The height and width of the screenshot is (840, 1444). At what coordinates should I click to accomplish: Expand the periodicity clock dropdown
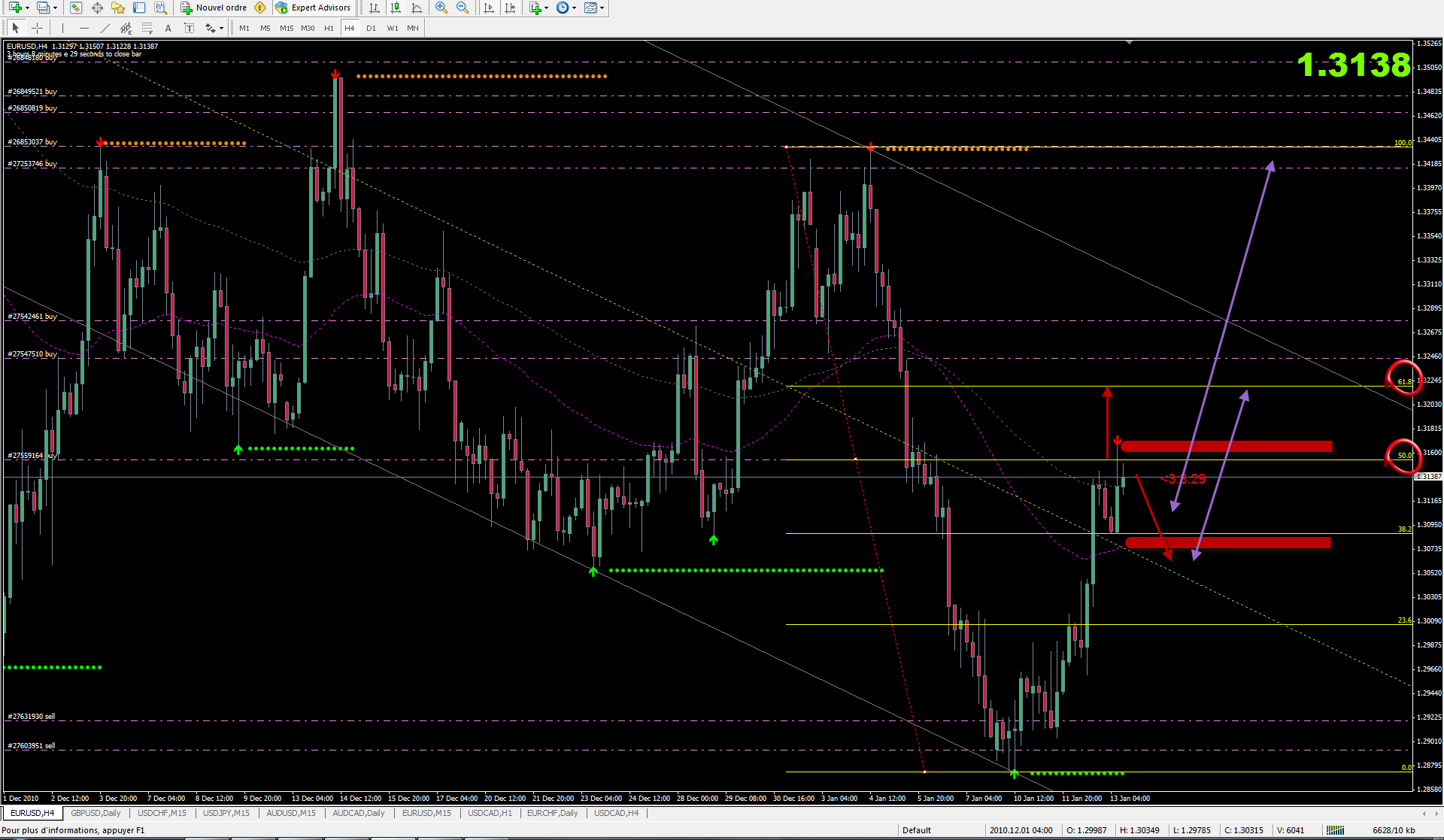[x=575, y=8]
